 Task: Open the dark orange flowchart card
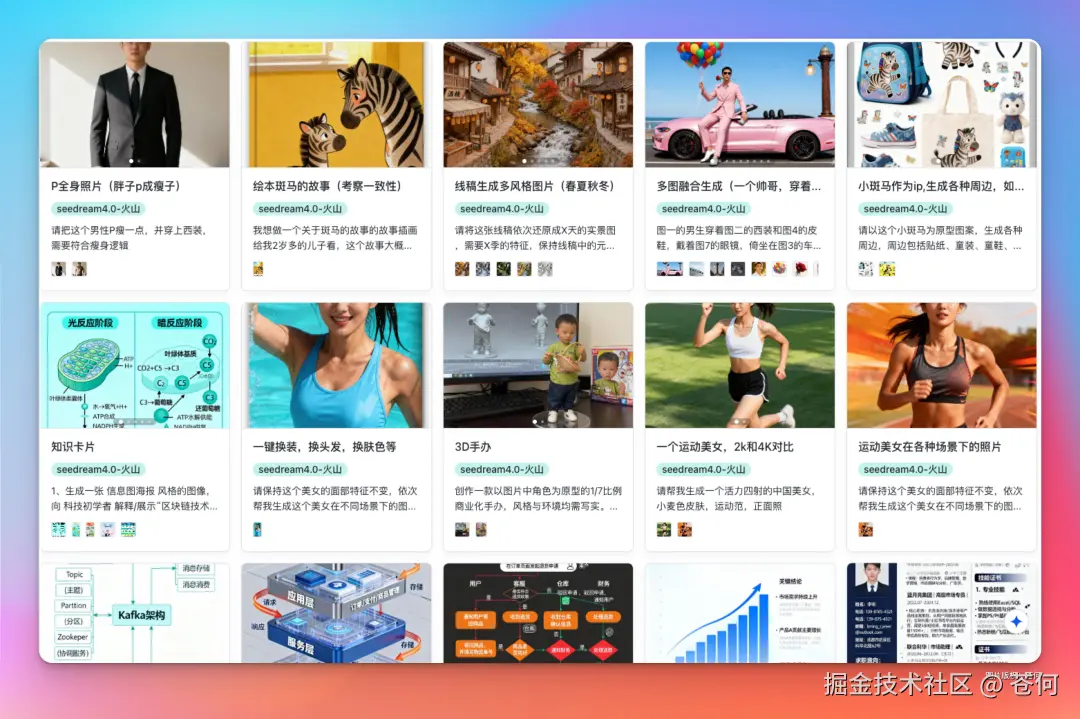(538, 613)
